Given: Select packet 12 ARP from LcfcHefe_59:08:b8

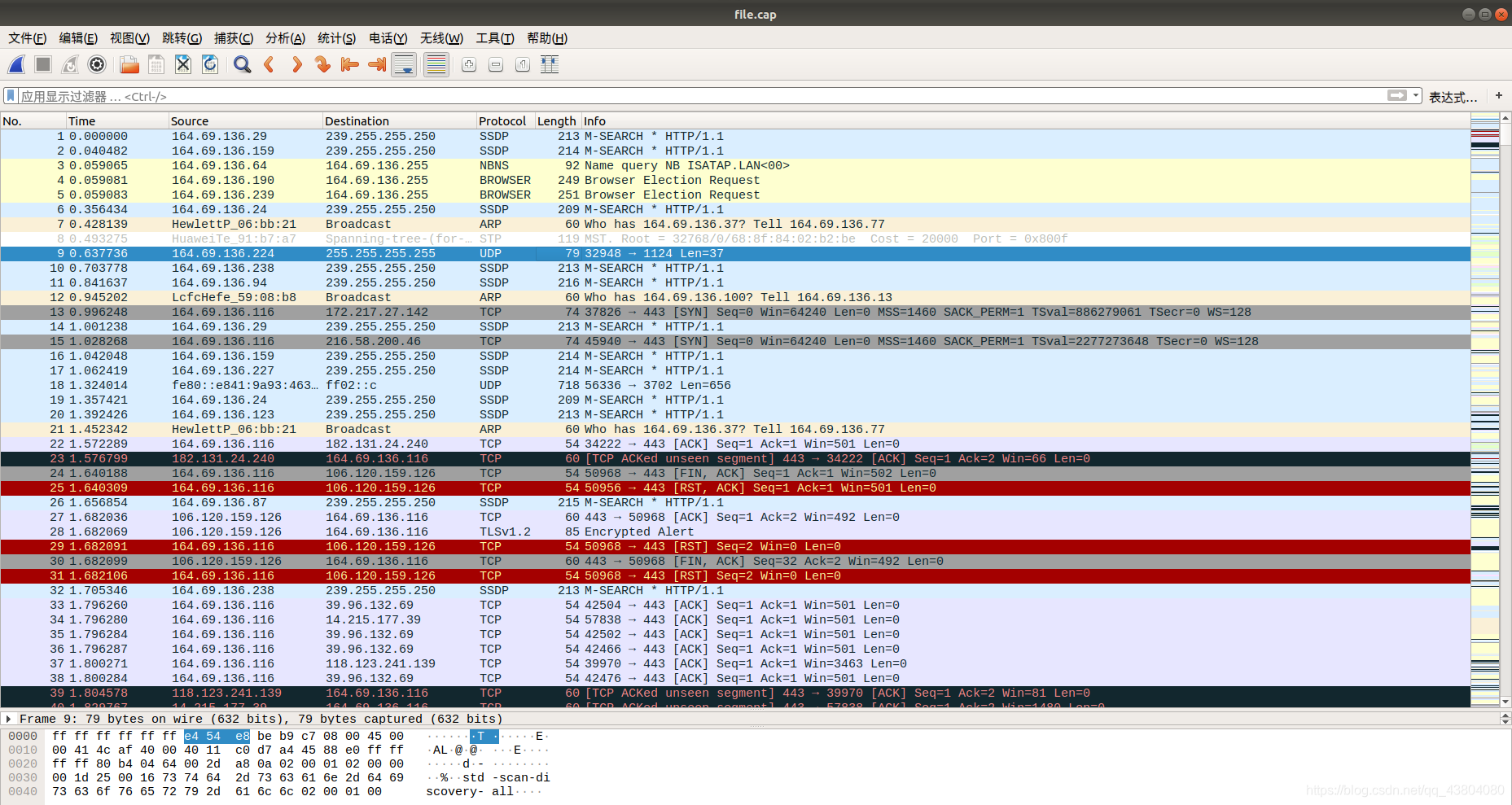Looking at the screenshot, I should point(735,297).
